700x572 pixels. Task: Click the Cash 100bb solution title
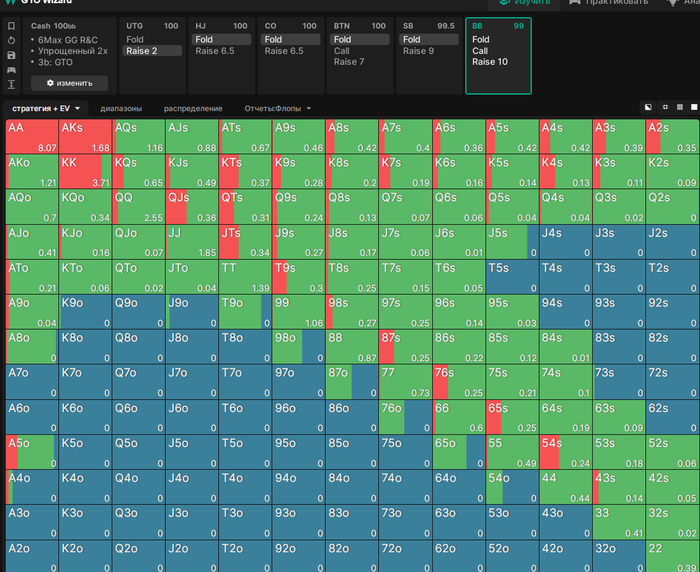[53, 26]
